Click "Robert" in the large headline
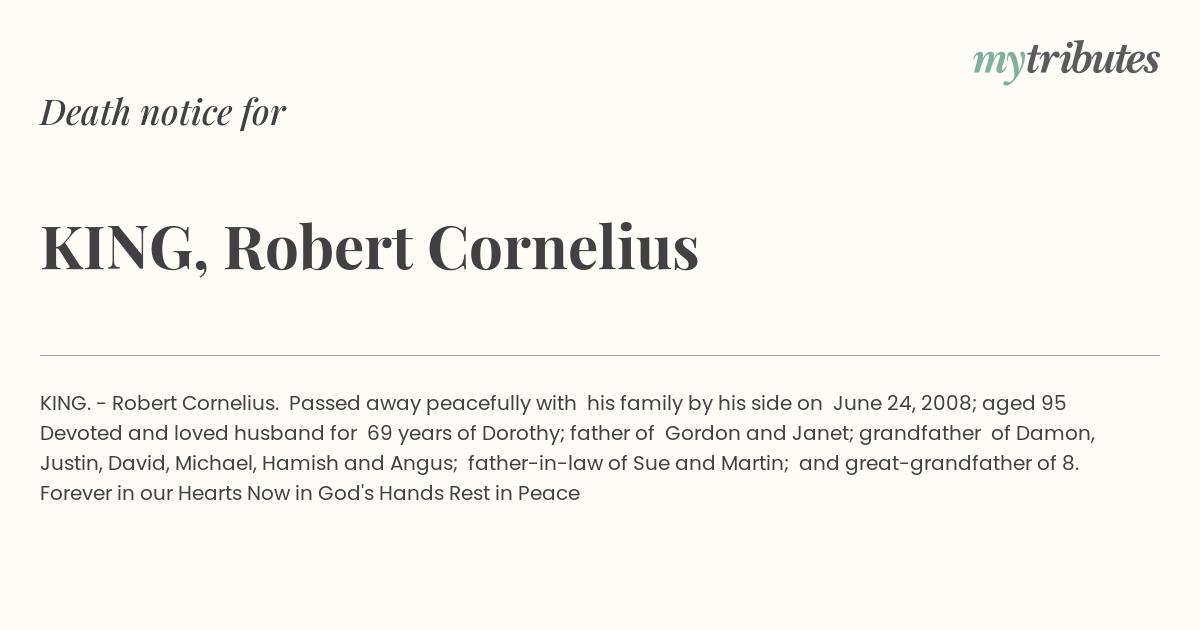 318,247
